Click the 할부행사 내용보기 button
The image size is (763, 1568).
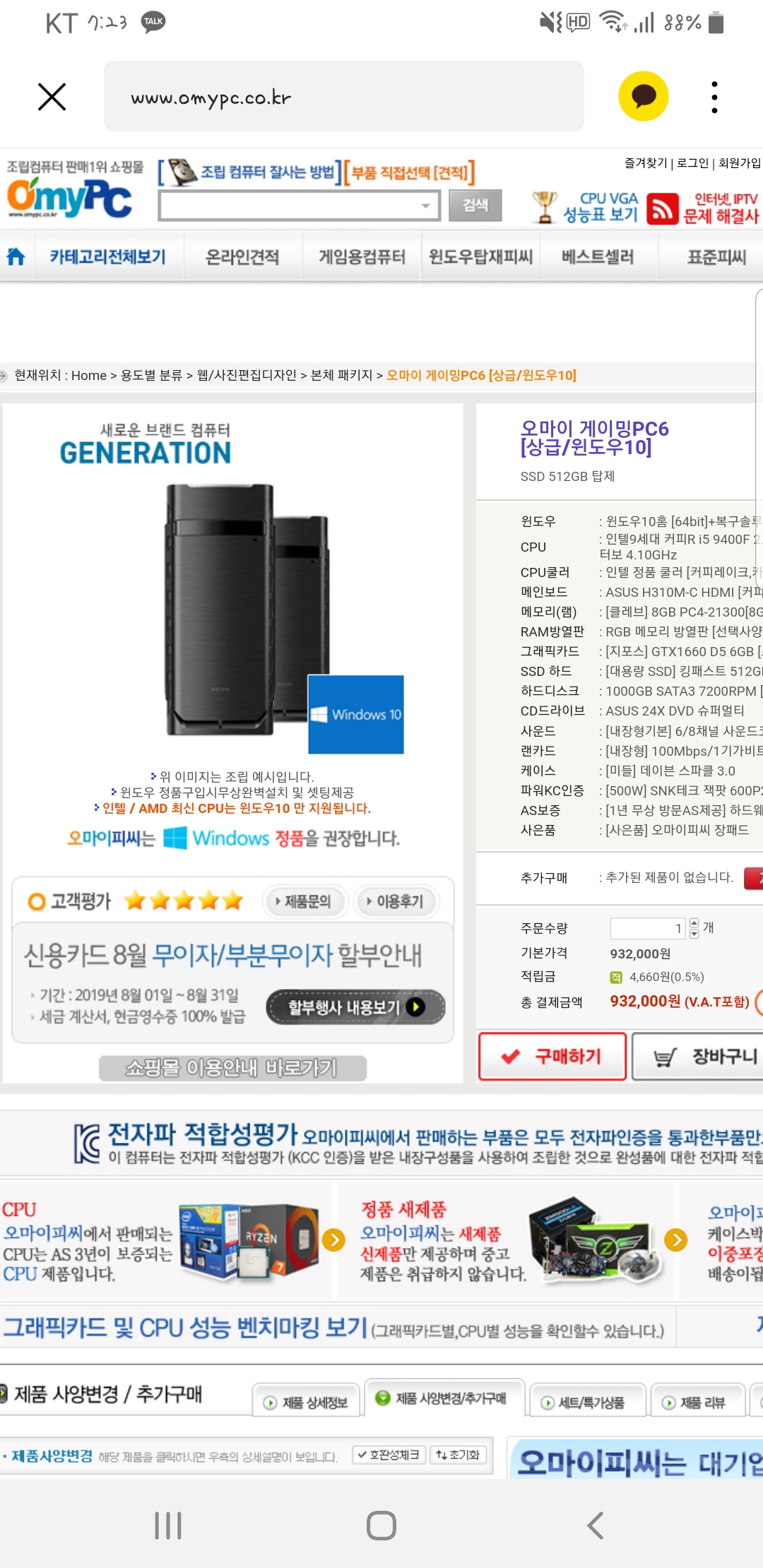click(x=356, y=1006)
